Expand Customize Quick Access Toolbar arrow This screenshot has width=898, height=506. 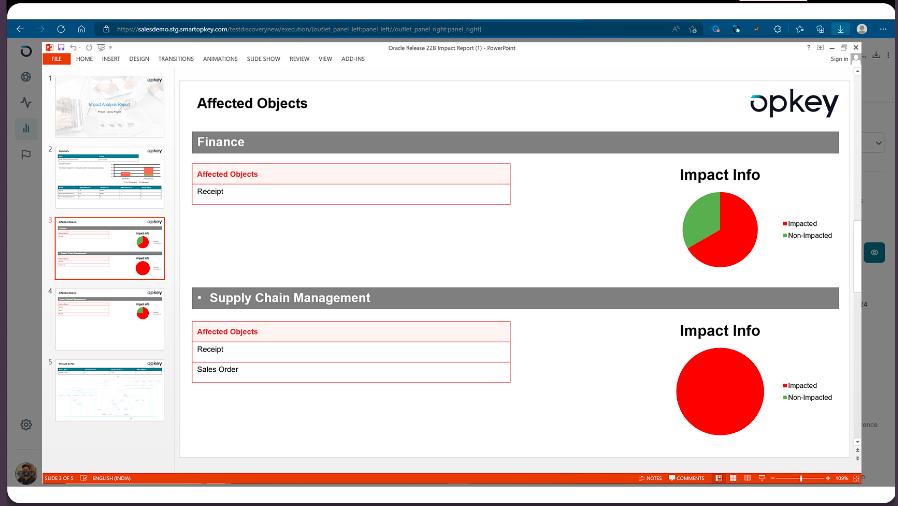pyautogui.click(x=111, y=48)
